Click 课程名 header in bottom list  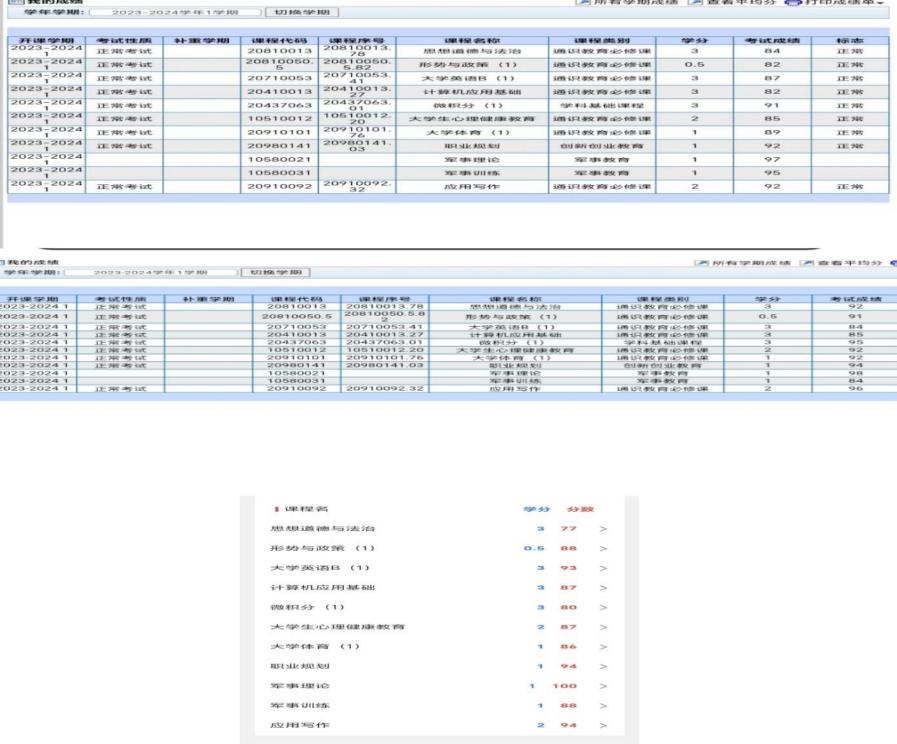306,509
